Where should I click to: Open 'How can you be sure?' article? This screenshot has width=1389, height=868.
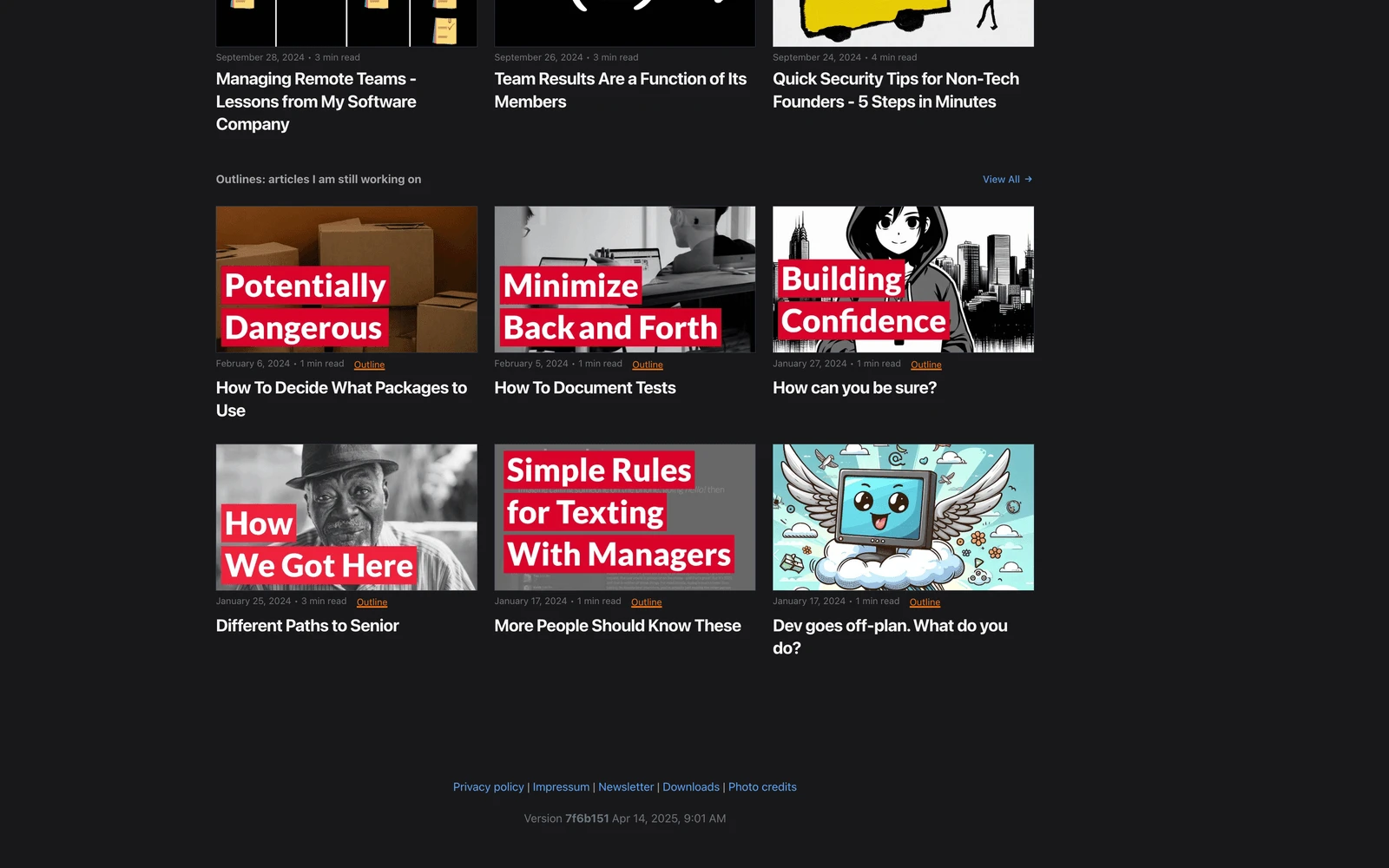tap(854, 388)
